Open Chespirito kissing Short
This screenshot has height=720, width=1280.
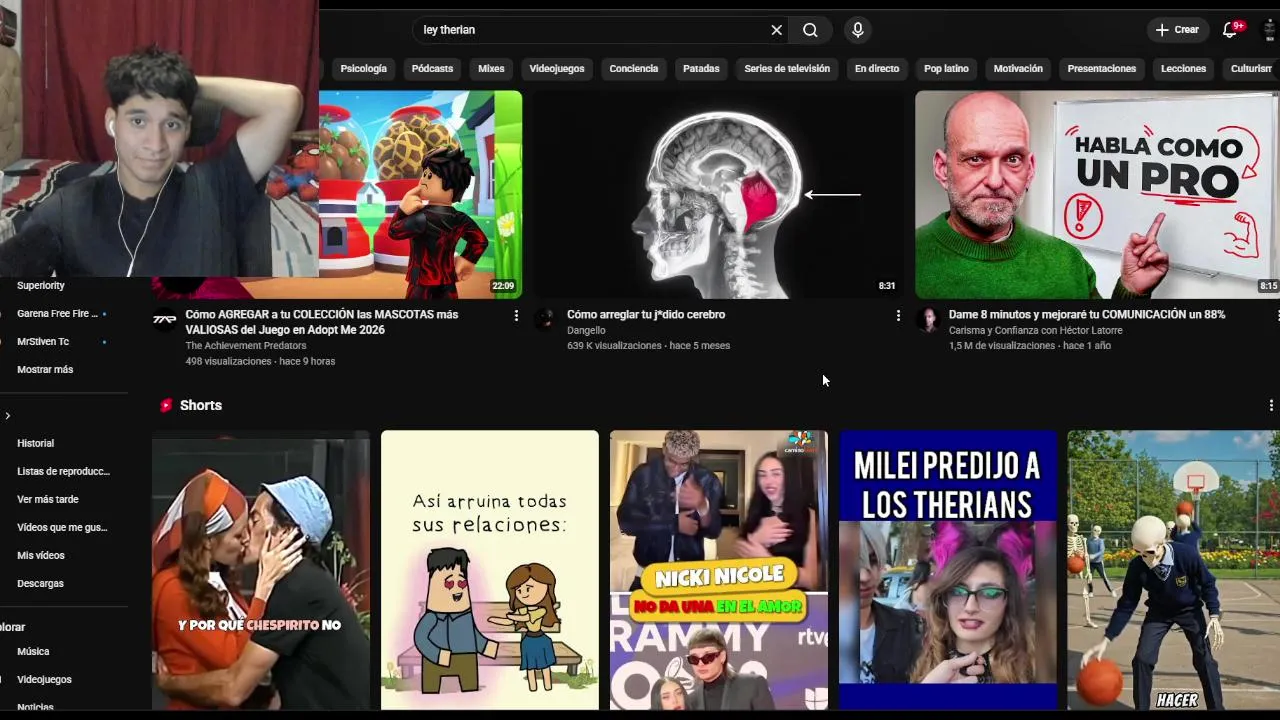(261, 570)
